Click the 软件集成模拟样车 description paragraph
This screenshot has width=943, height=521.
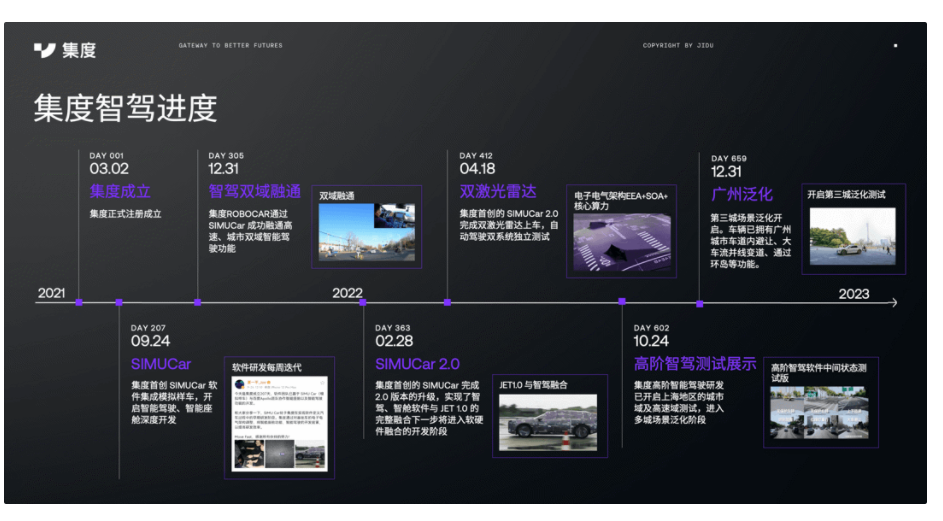click(x=174, y=402)
